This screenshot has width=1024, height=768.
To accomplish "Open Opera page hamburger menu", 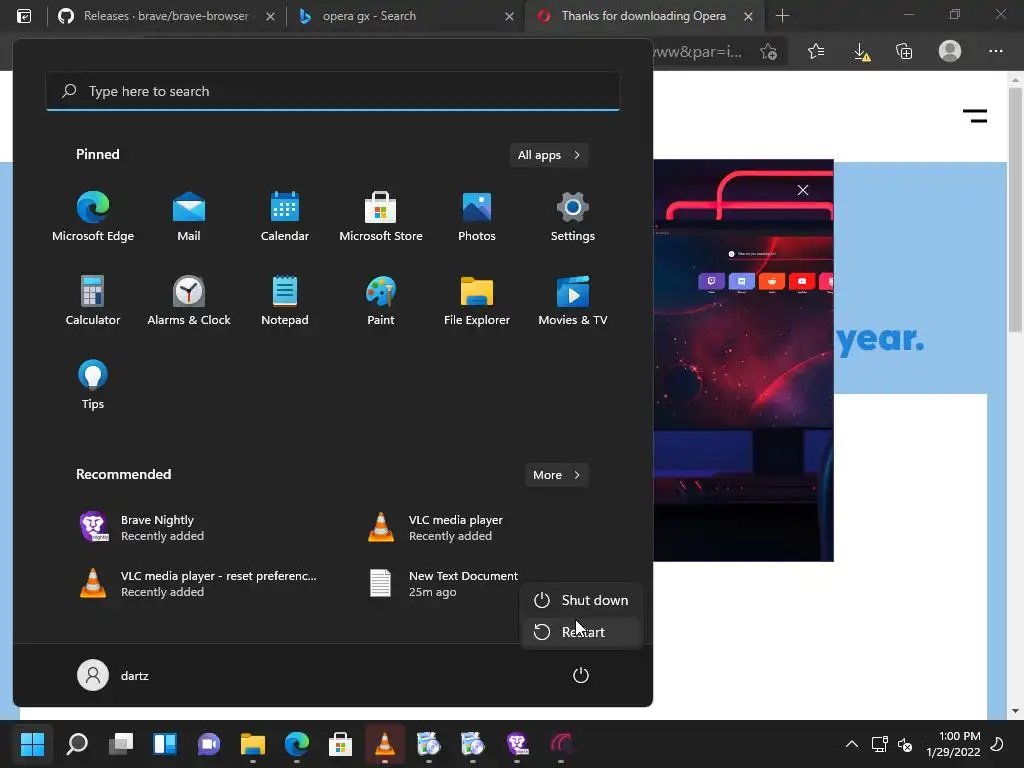I will tap(975, 116).
